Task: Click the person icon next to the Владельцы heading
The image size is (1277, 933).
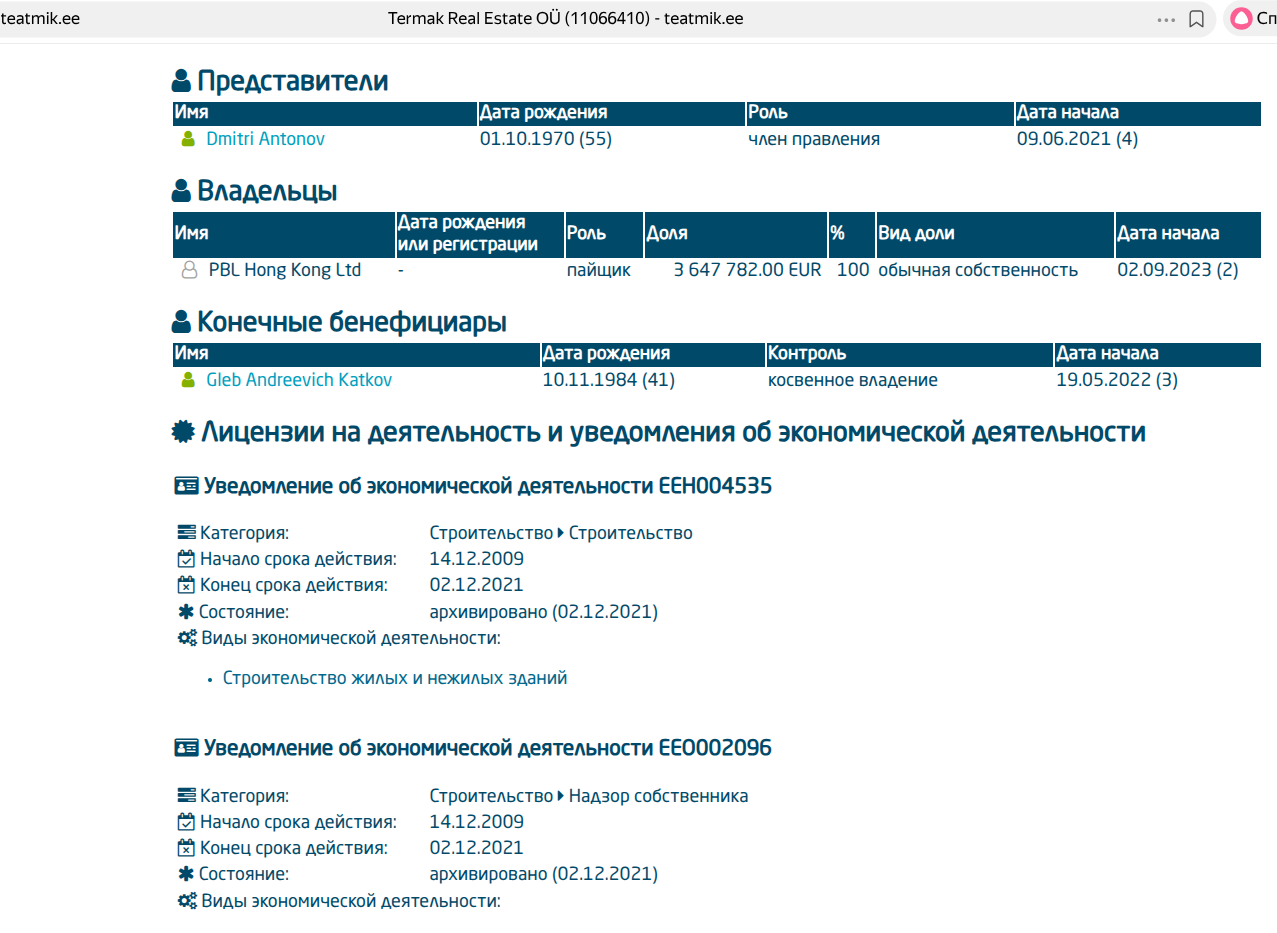Action: 181,192
